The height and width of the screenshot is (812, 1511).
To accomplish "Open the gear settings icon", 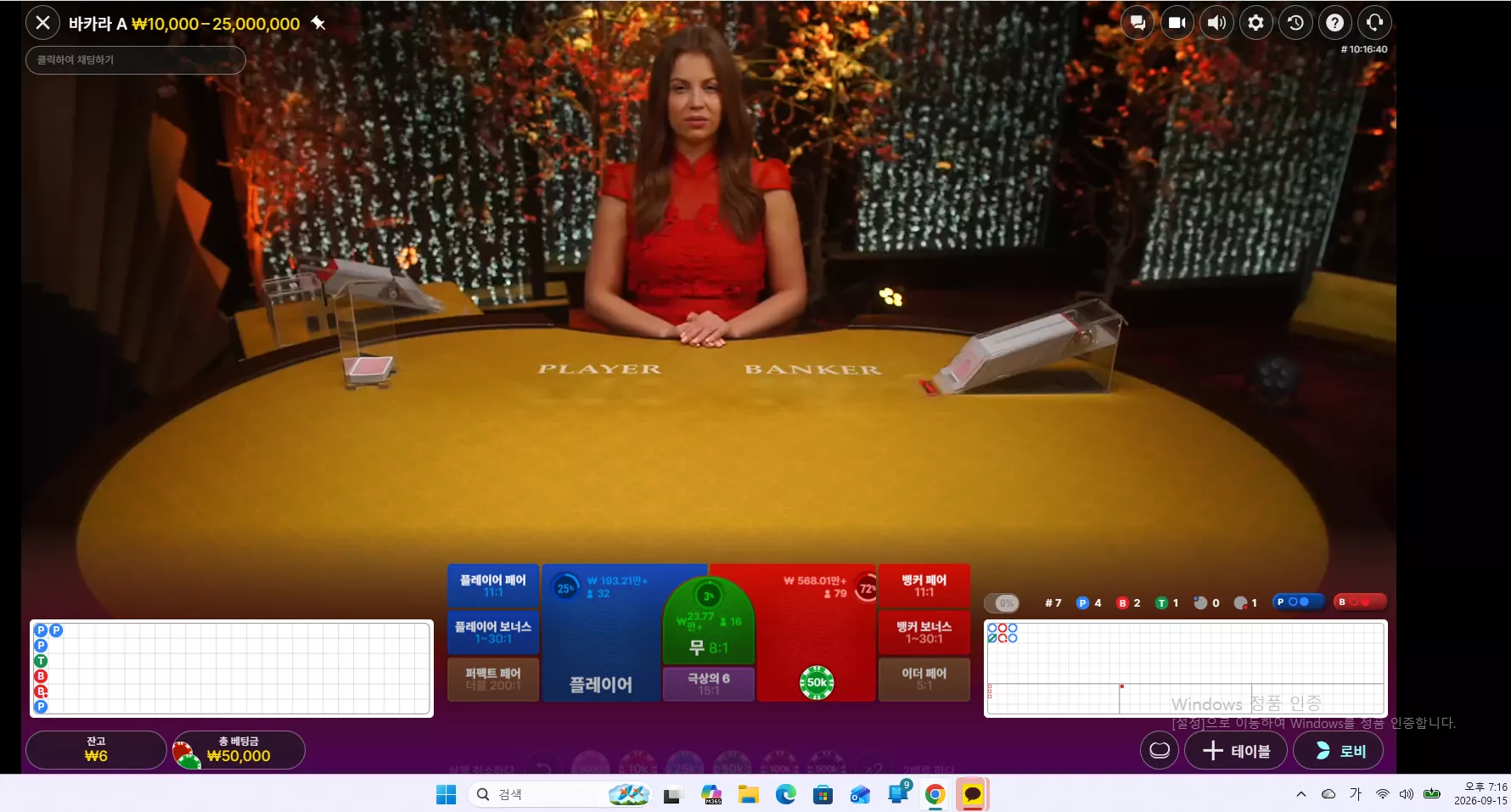I will (1256, 23).
